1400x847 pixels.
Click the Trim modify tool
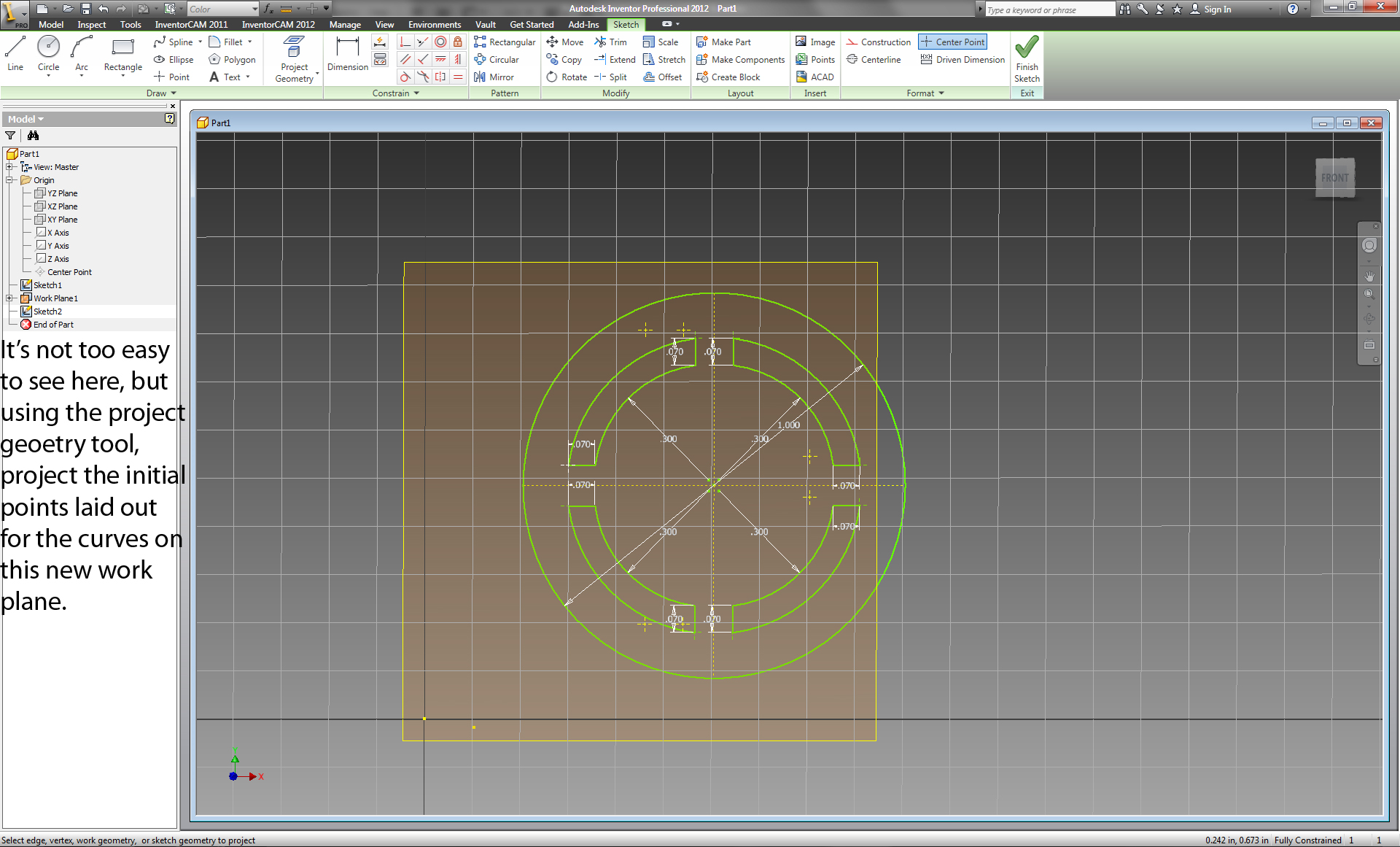point(611,42)
